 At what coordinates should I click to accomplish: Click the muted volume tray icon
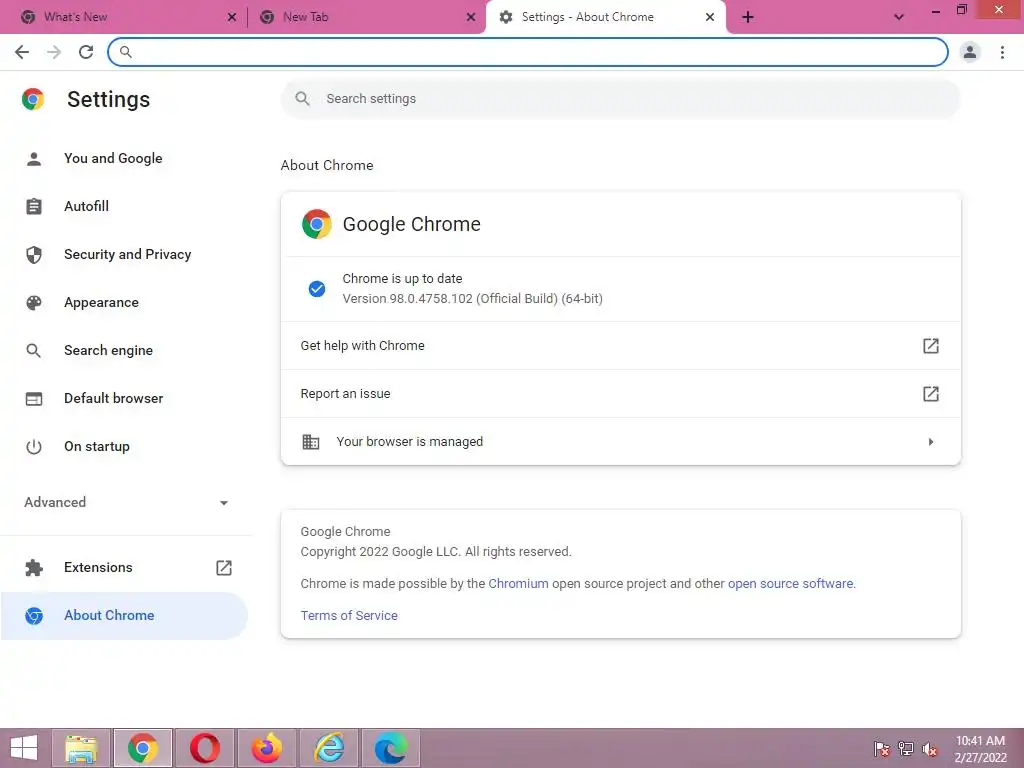point(929,749)
